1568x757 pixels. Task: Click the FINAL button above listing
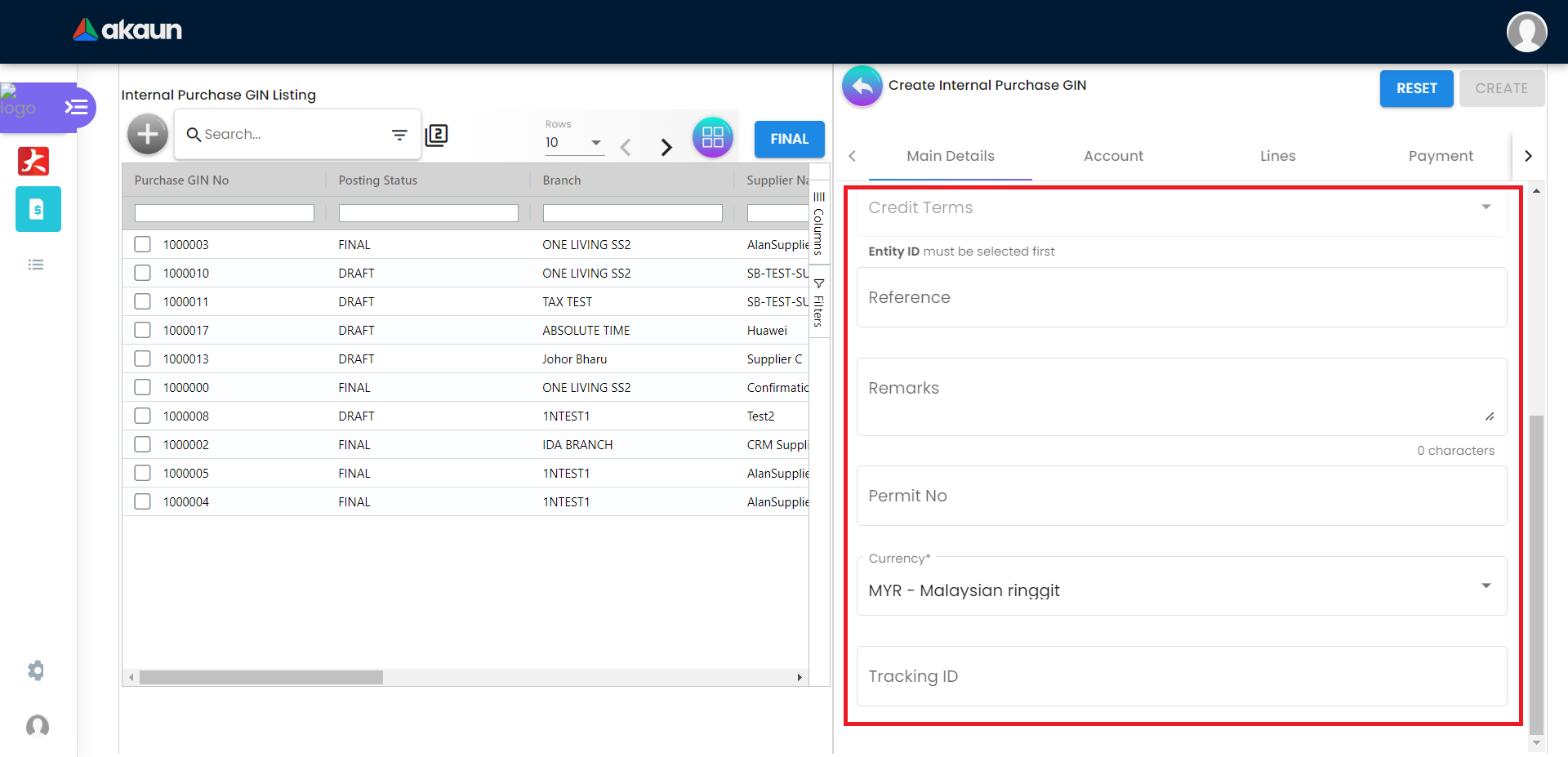pyautogui.click(x=789, y=139)
